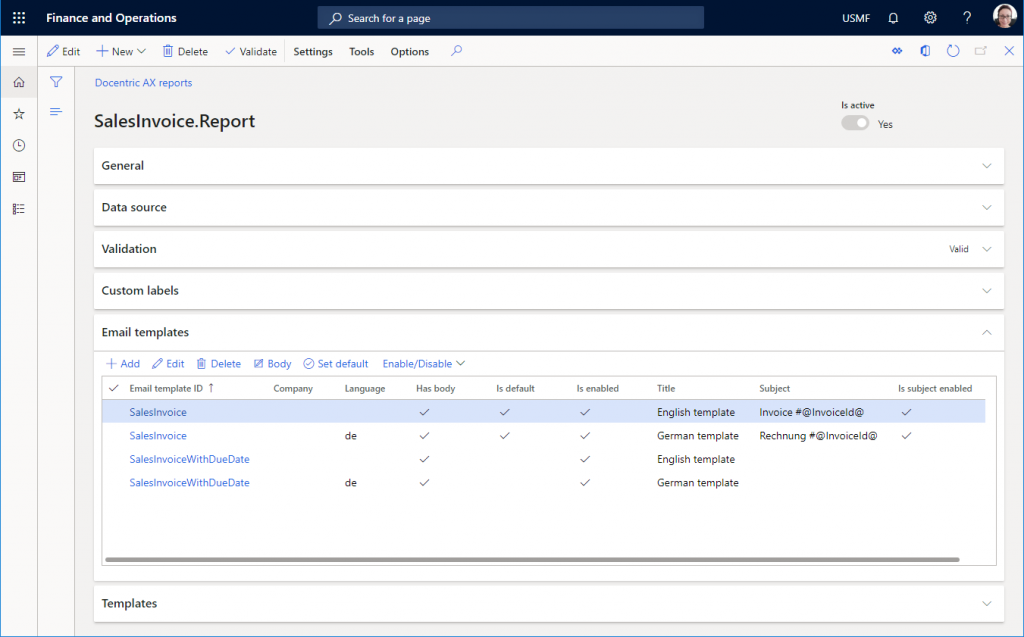Image resolution: width=1024 pixels, height=637 pixels.
Task: Open Recently opened pages via clock icon
Action: [x=18, y=145]
